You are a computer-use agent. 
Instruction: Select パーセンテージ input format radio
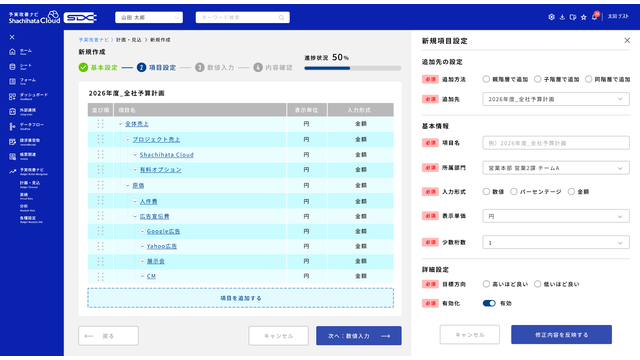(514, 191)
